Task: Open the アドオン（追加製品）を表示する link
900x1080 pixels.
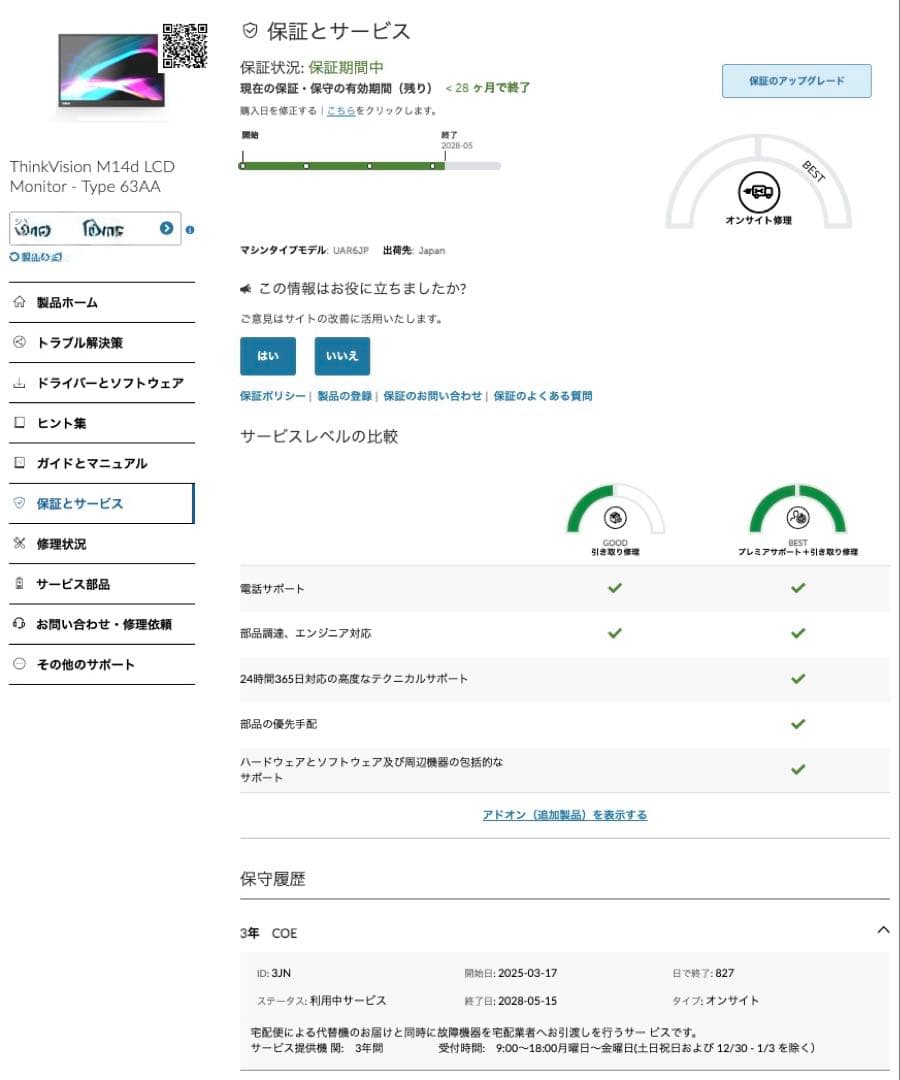Action: click(563, 814)
